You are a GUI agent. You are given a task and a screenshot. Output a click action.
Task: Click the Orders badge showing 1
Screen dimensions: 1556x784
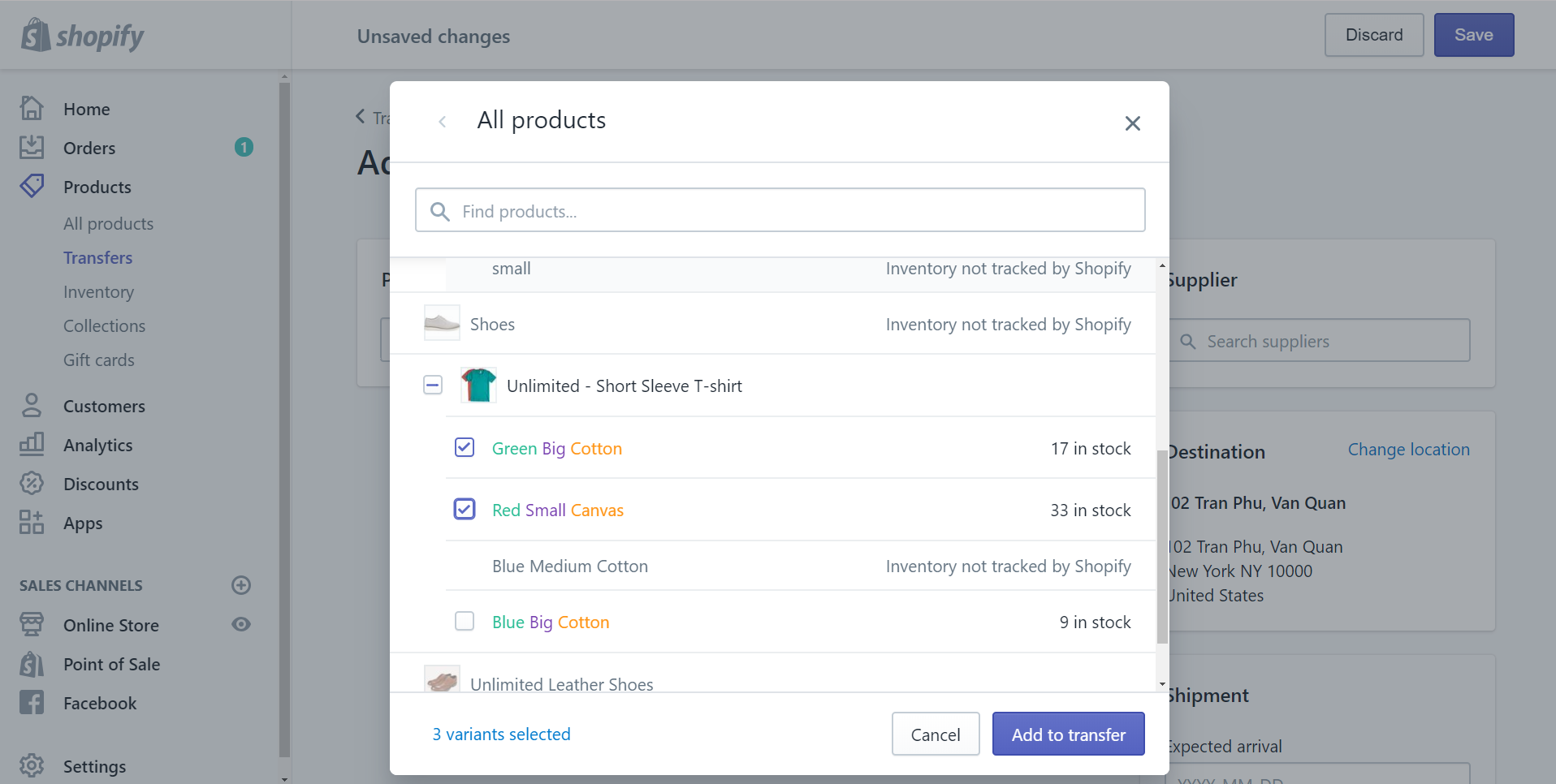(x=244, y=147)
